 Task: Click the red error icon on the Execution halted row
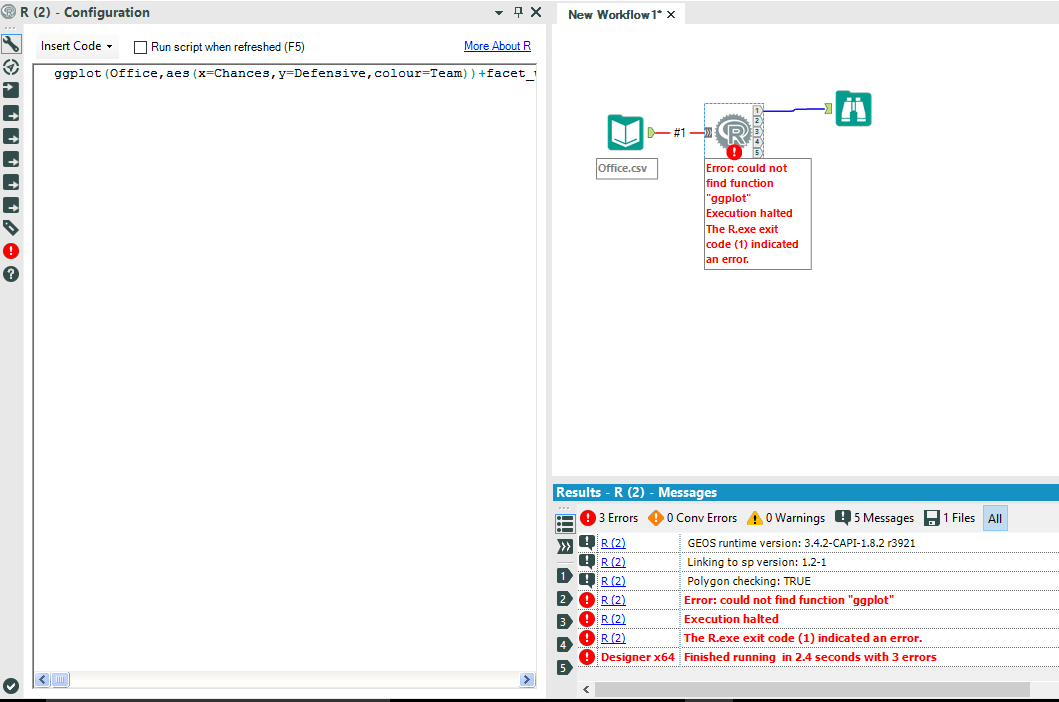click(x=587, y=619)
